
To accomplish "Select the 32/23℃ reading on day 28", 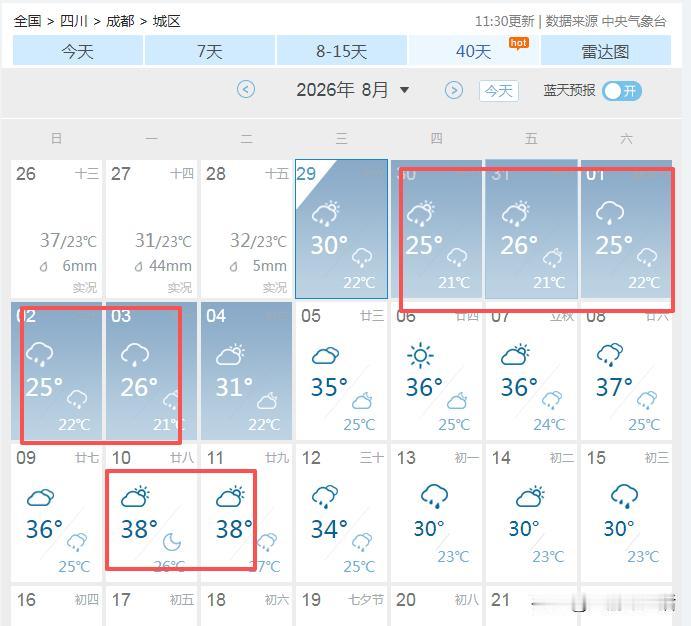I will (x=258, y=241).
